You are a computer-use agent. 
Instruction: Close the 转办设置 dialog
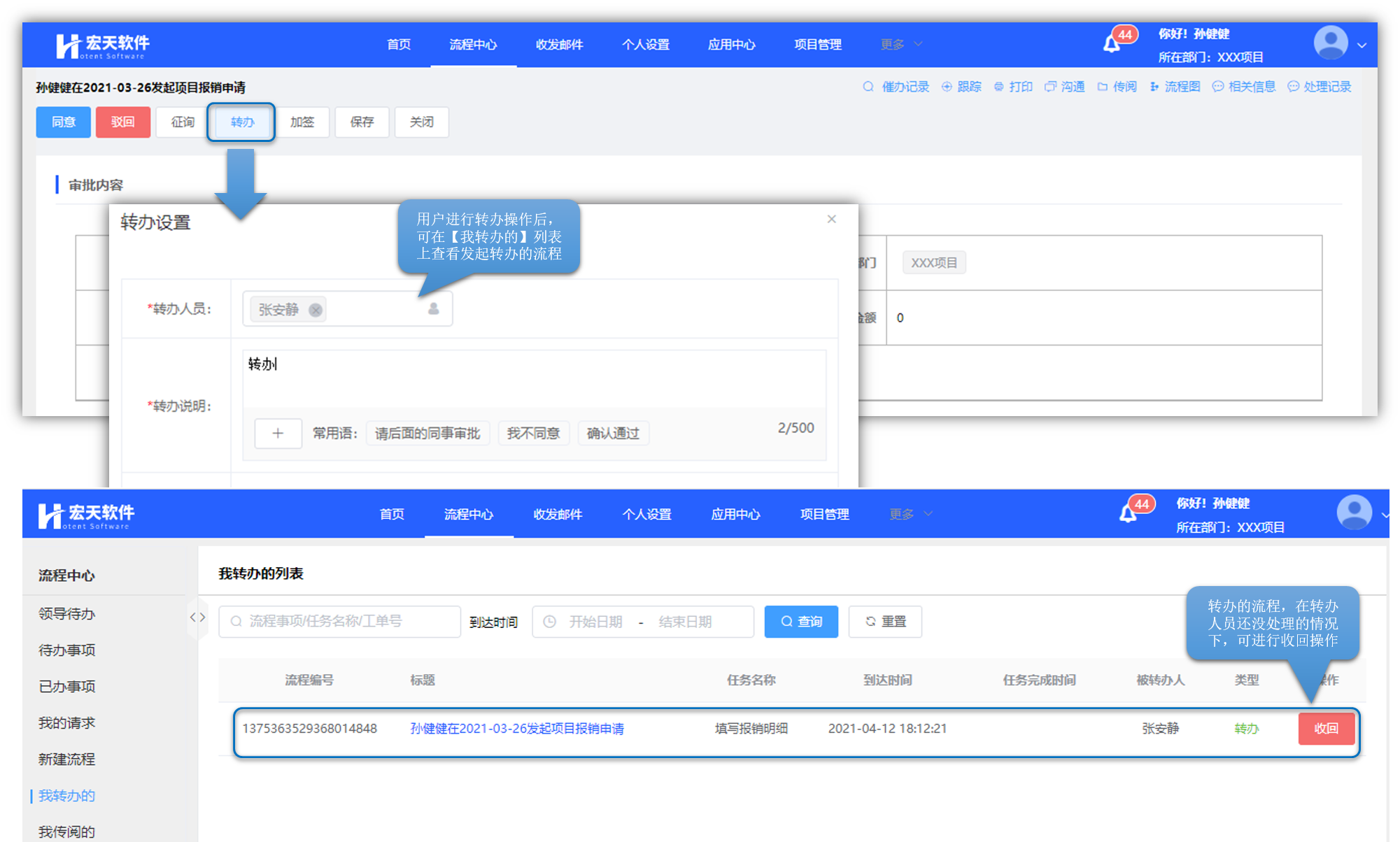(831, 219)
